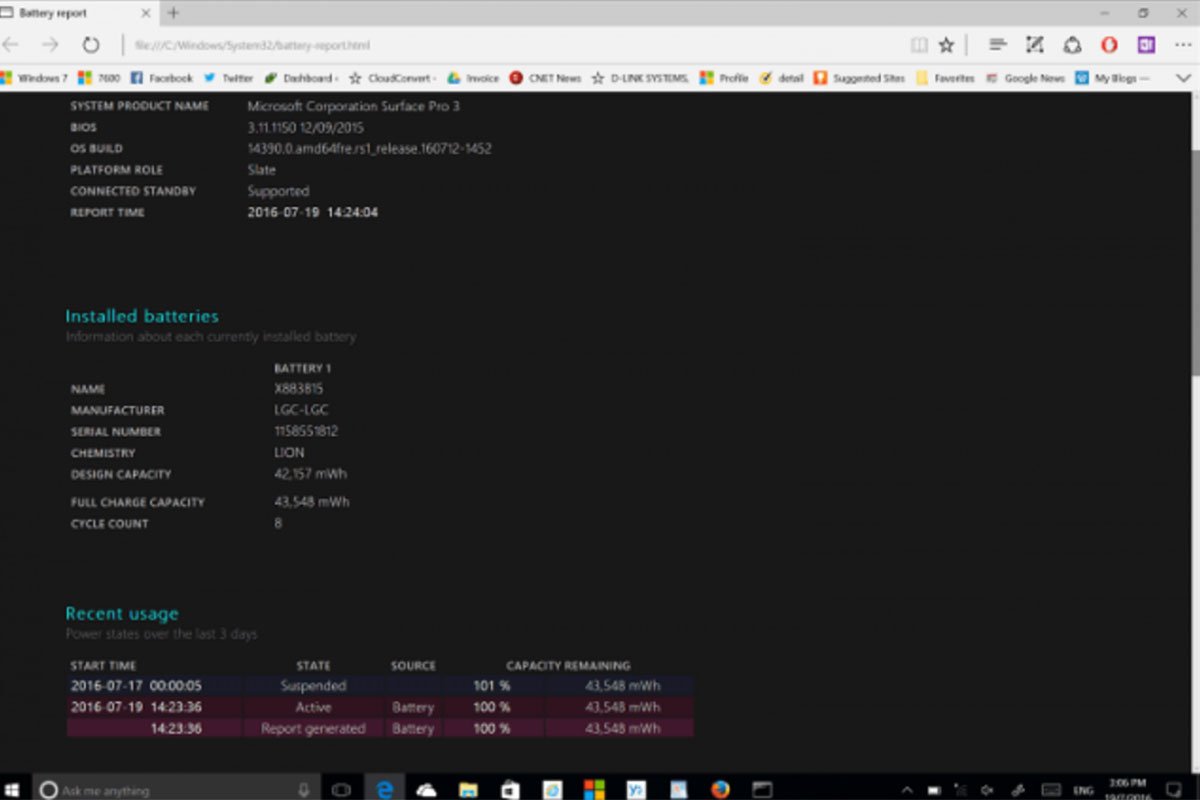Screen dimensions: 1200x800
Task: Open Task View on taskbar
Action: tap(341, 789)
